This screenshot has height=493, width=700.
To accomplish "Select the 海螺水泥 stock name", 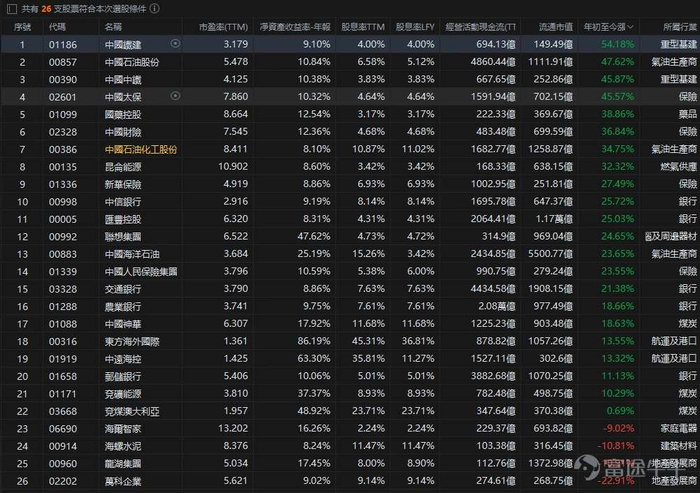I will click(123, 446).
